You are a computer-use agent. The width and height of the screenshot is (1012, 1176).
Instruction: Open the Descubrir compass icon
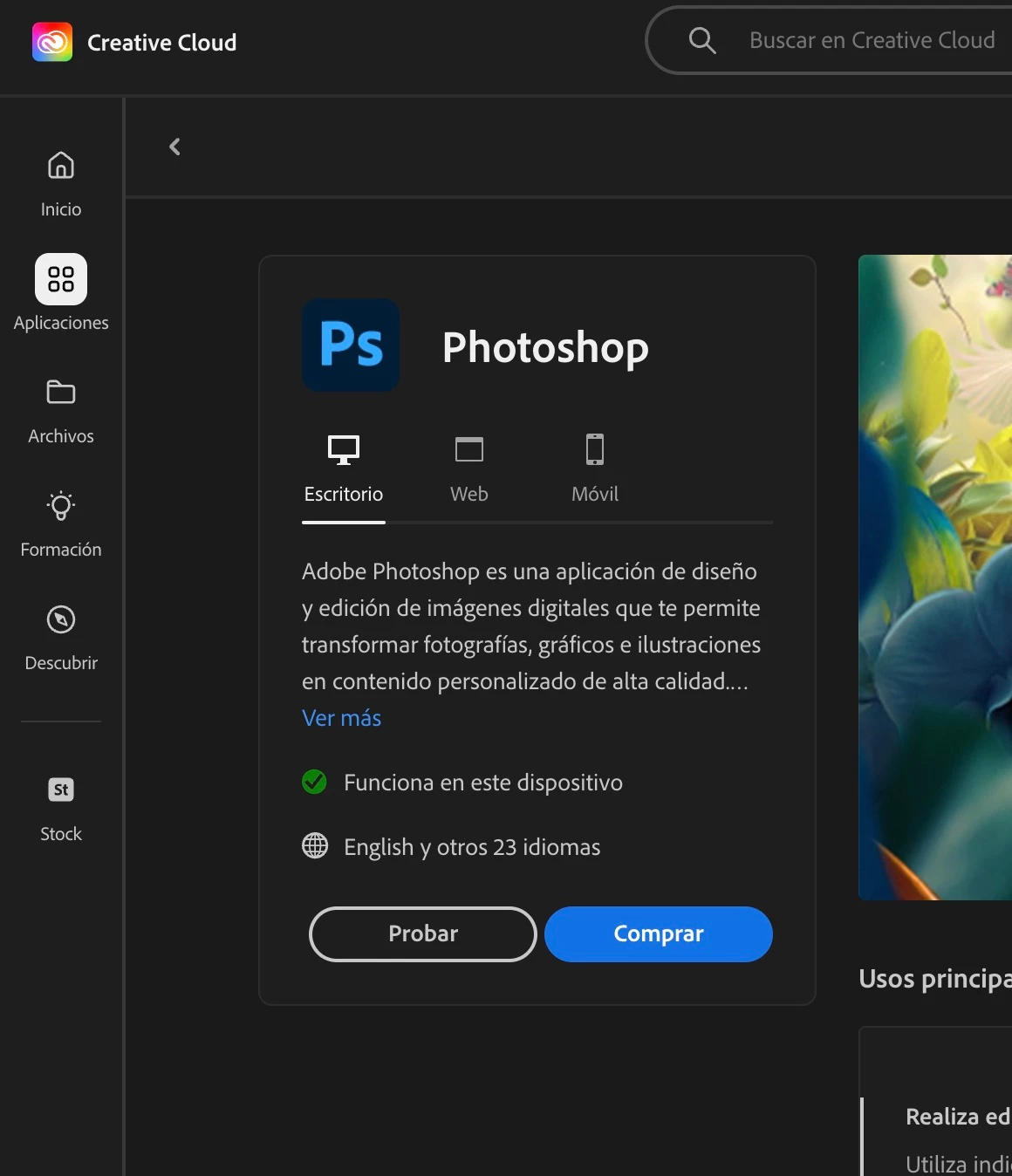pos(61,619)
